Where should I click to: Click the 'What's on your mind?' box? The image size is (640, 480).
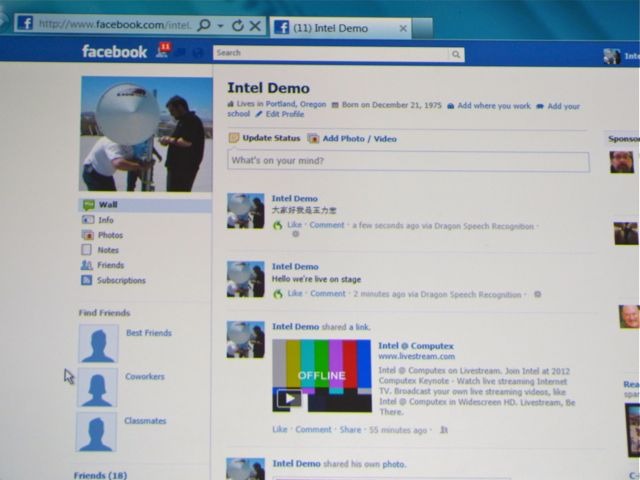[x=408, y=161]
